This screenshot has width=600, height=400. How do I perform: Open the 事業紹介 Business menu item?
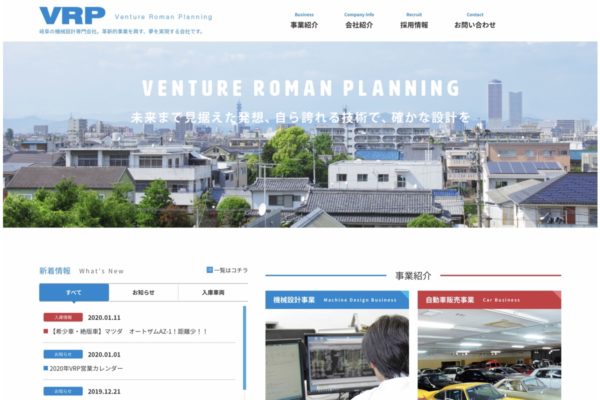point(304,21)
